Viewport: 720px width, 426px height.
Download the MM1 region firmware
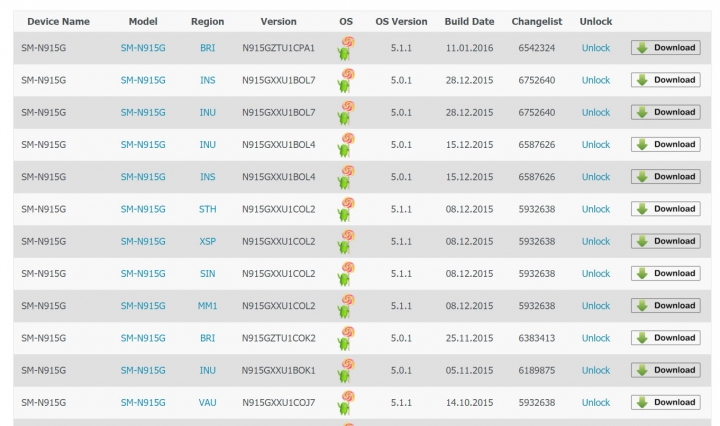click(x=665, y=306)
